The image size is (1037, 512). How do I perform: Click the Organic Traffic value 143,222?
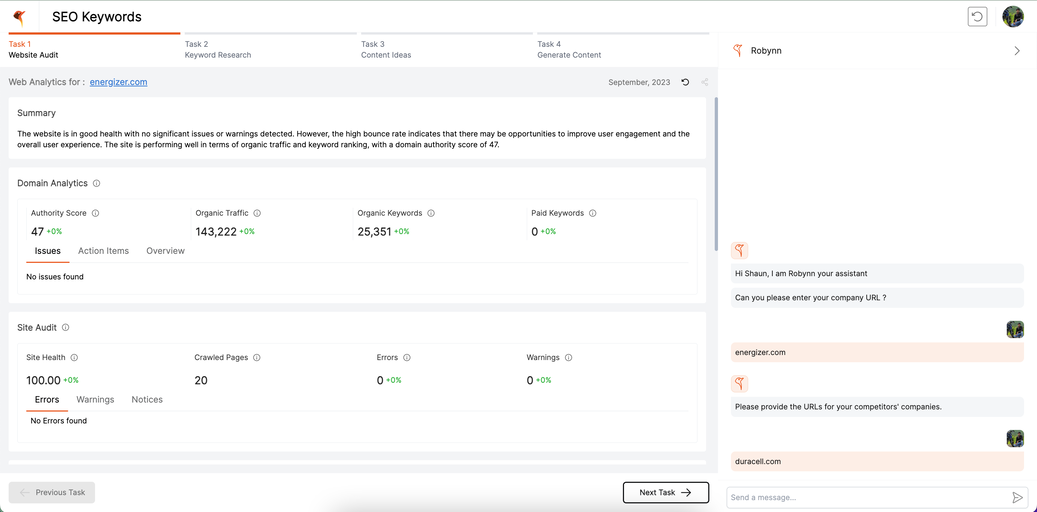[216, 232]
